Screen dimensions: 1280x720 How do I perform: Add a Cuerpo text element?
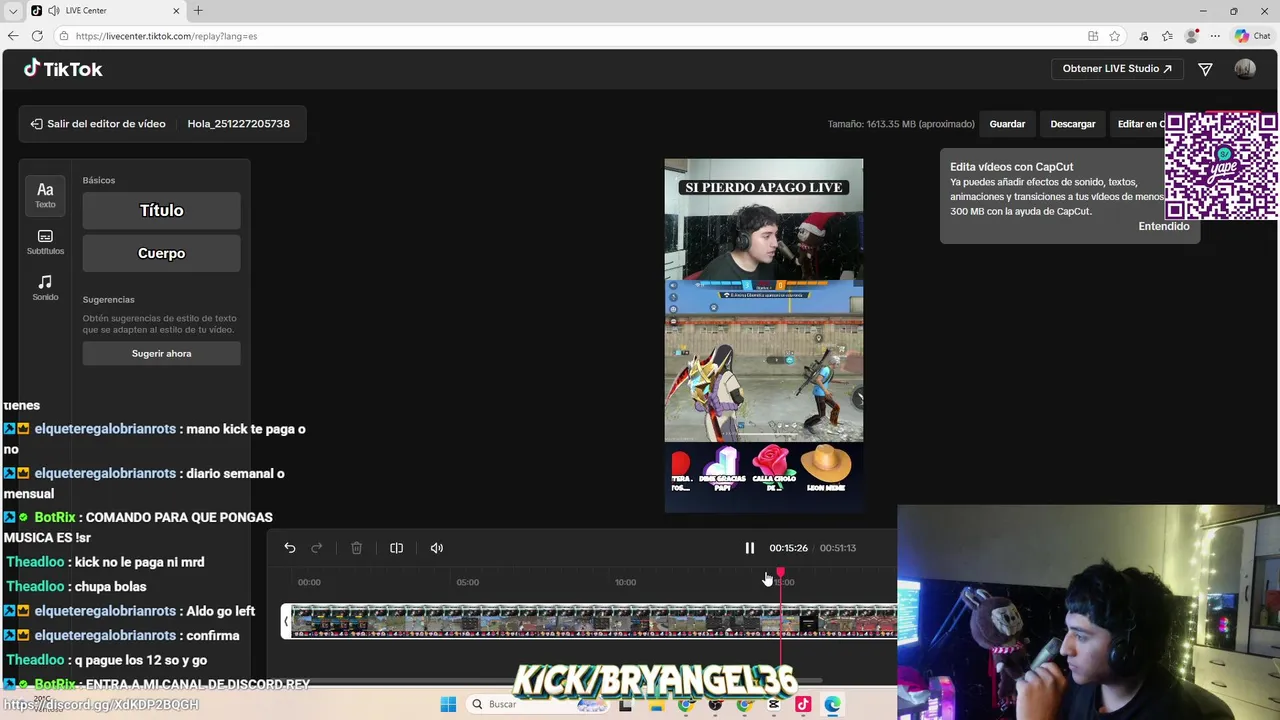click(x=161, y=253)
